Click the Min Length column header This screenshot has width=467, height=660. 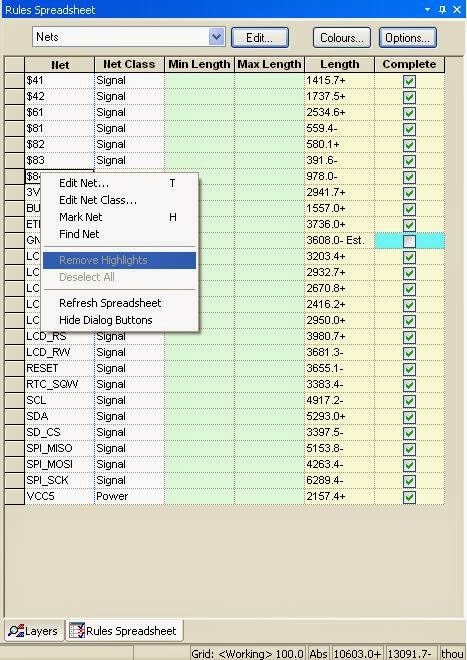click(199, 64)
